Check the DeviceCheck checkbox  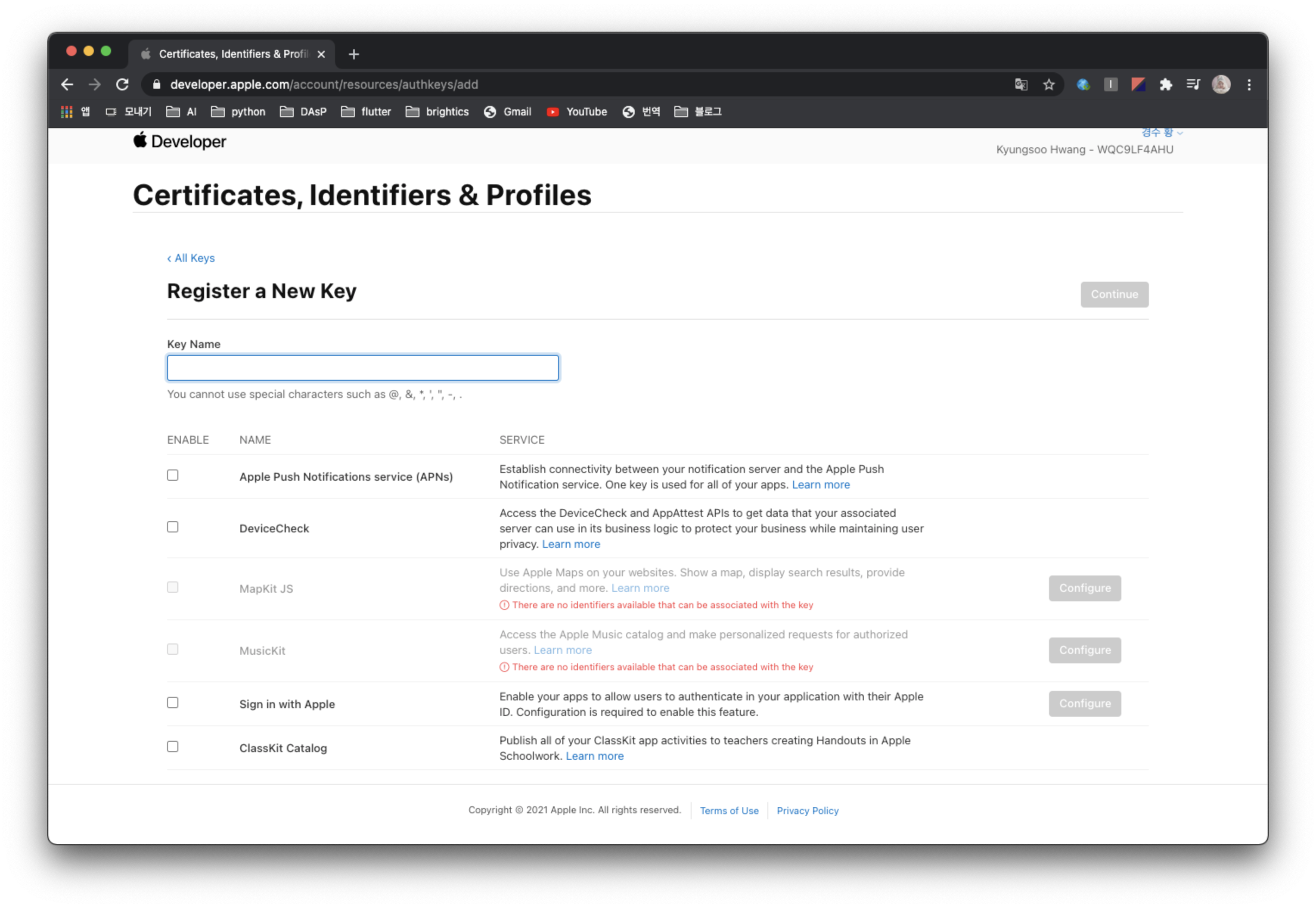click(173, 527)
